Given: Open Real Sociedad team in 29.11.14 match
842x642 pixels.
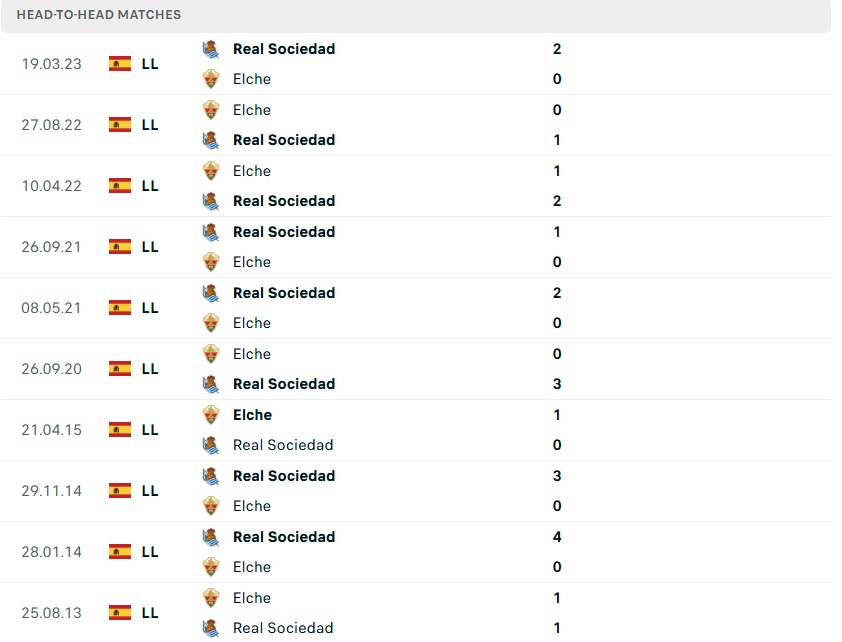Looking at the screenshot, I should point(284,476).
